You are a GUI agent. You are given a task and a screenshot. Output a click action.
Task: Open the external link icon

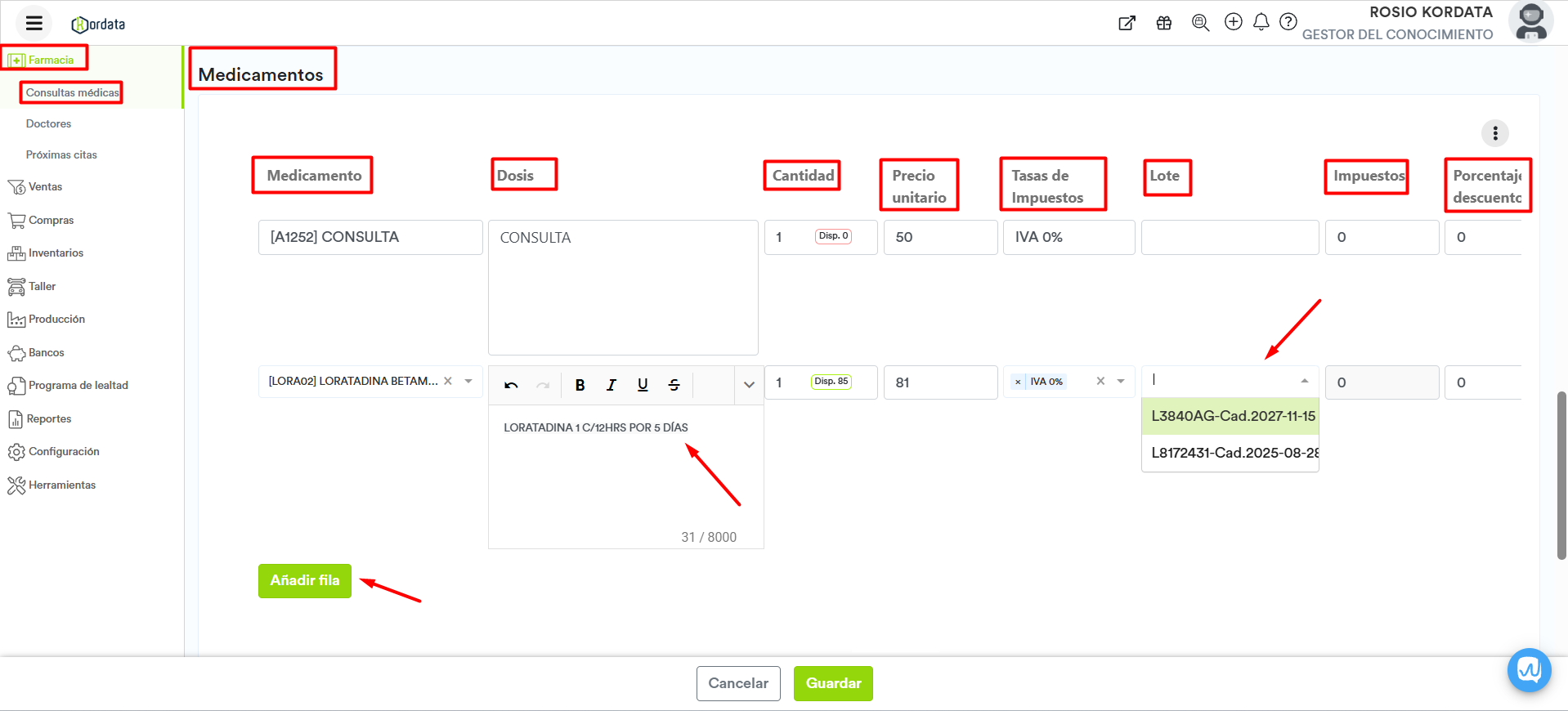pyautogui.click(x=1127, y=23)
